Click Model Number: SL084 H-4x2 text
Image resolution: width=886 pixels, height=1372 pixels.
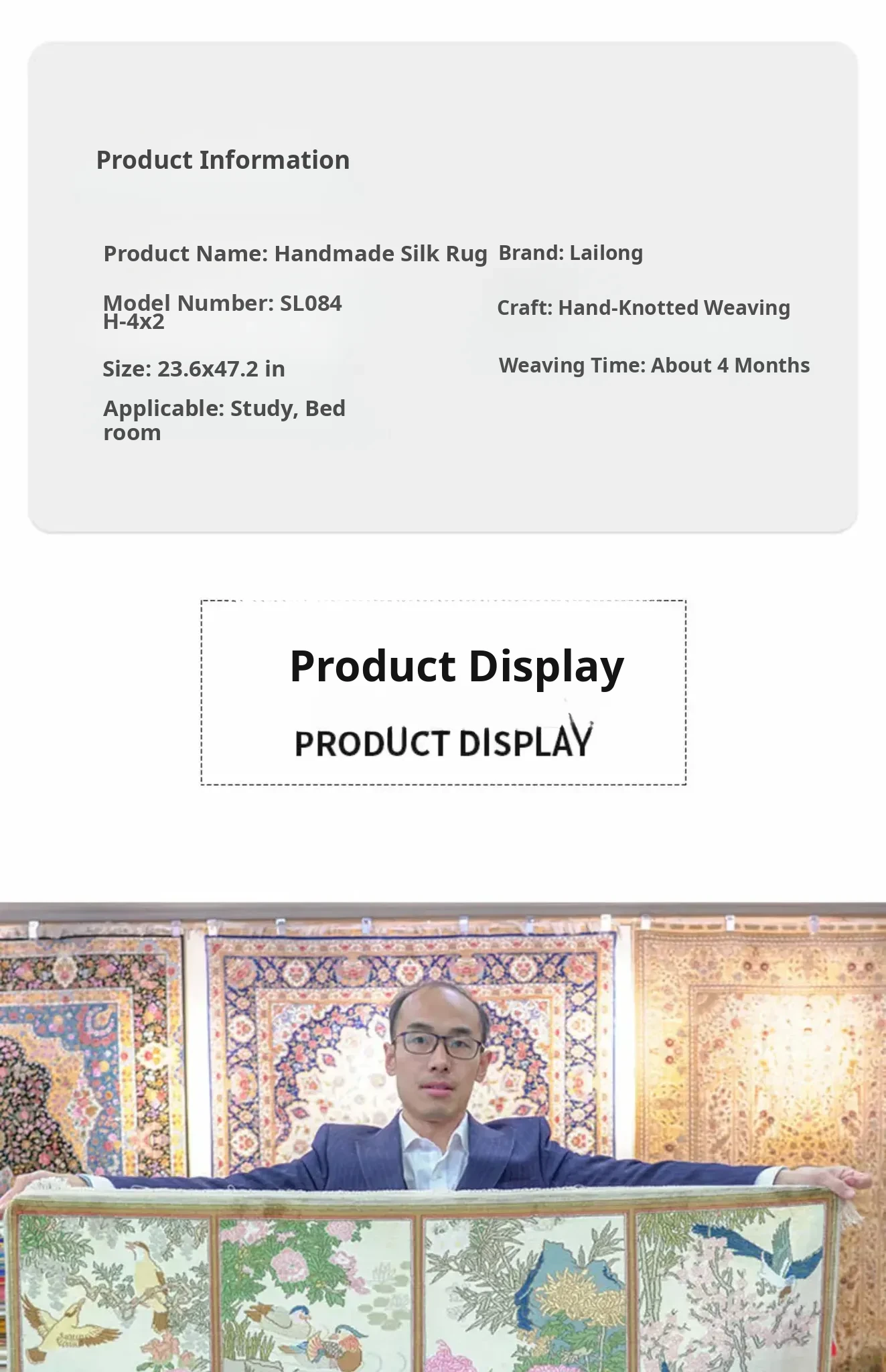point(222,312)
